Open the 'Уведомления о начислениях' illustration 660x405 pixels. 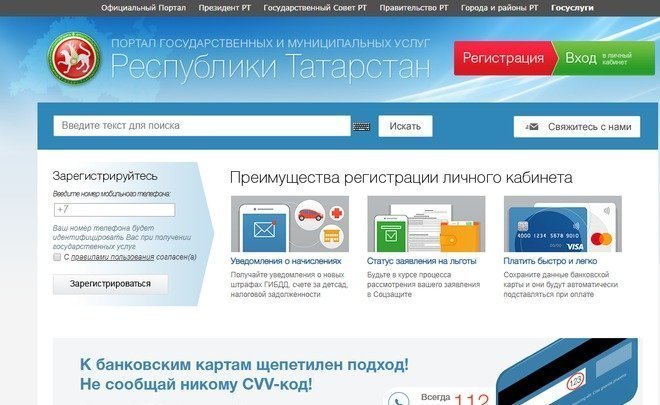coord(290,223)
